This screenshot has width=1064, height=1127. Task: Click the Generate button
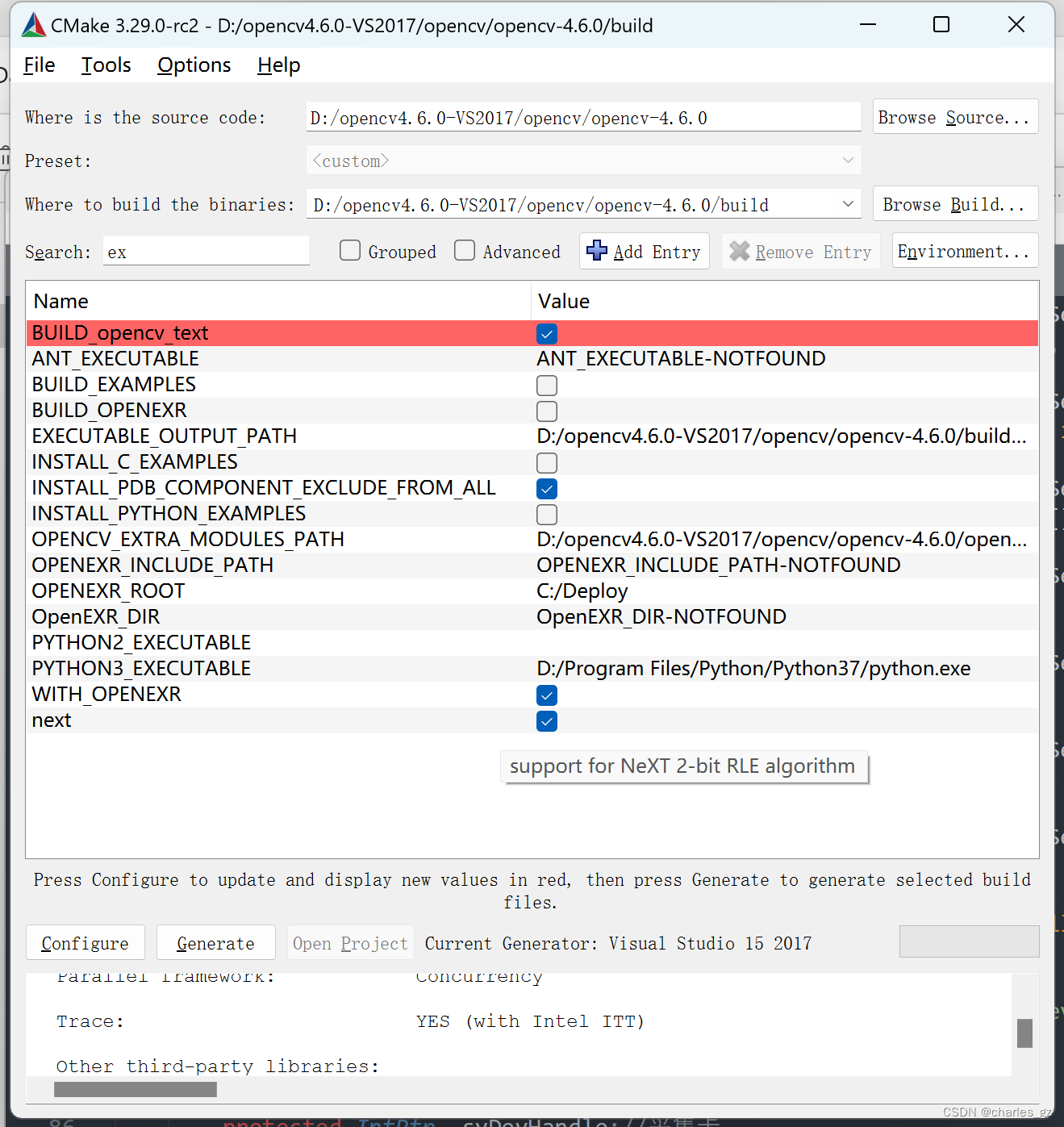pyautogui.click(x=215, y=943)
